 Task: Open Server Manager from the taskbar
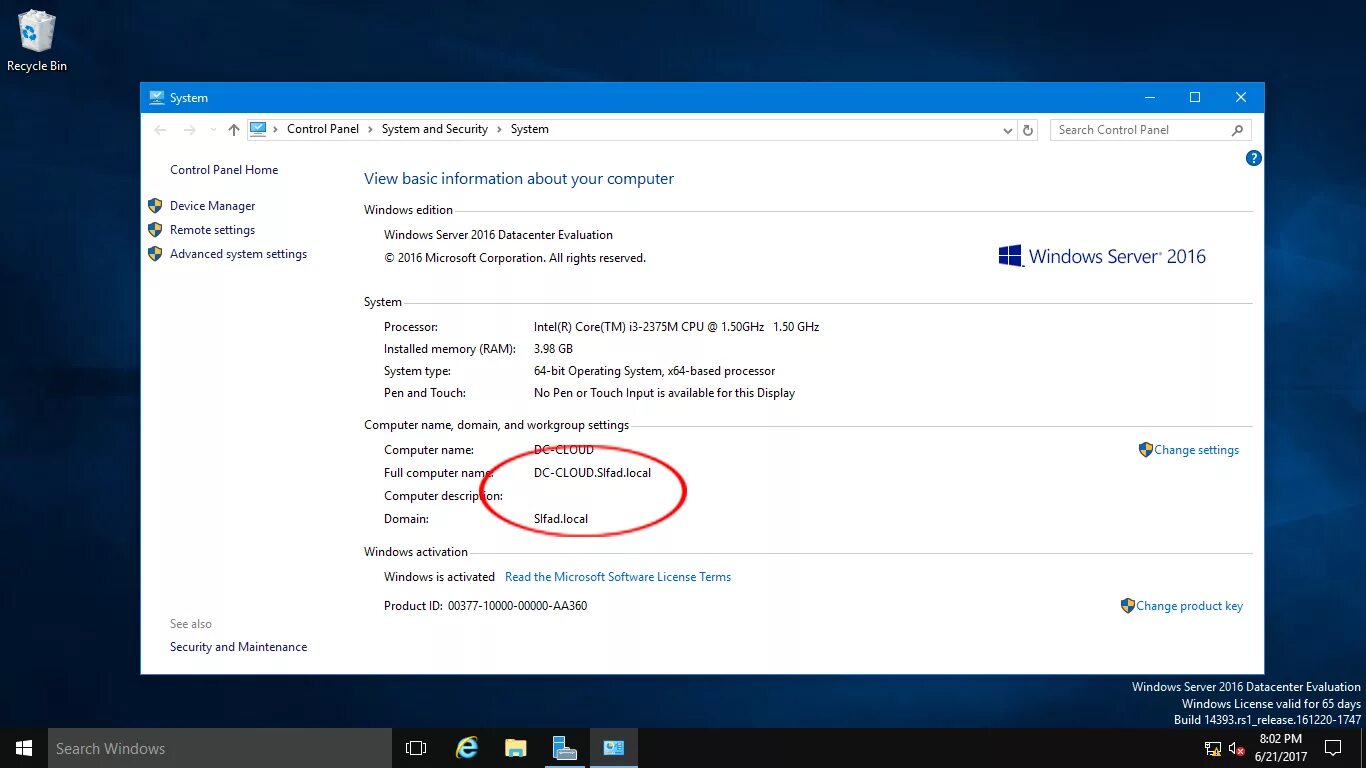(x=564, y=748)
